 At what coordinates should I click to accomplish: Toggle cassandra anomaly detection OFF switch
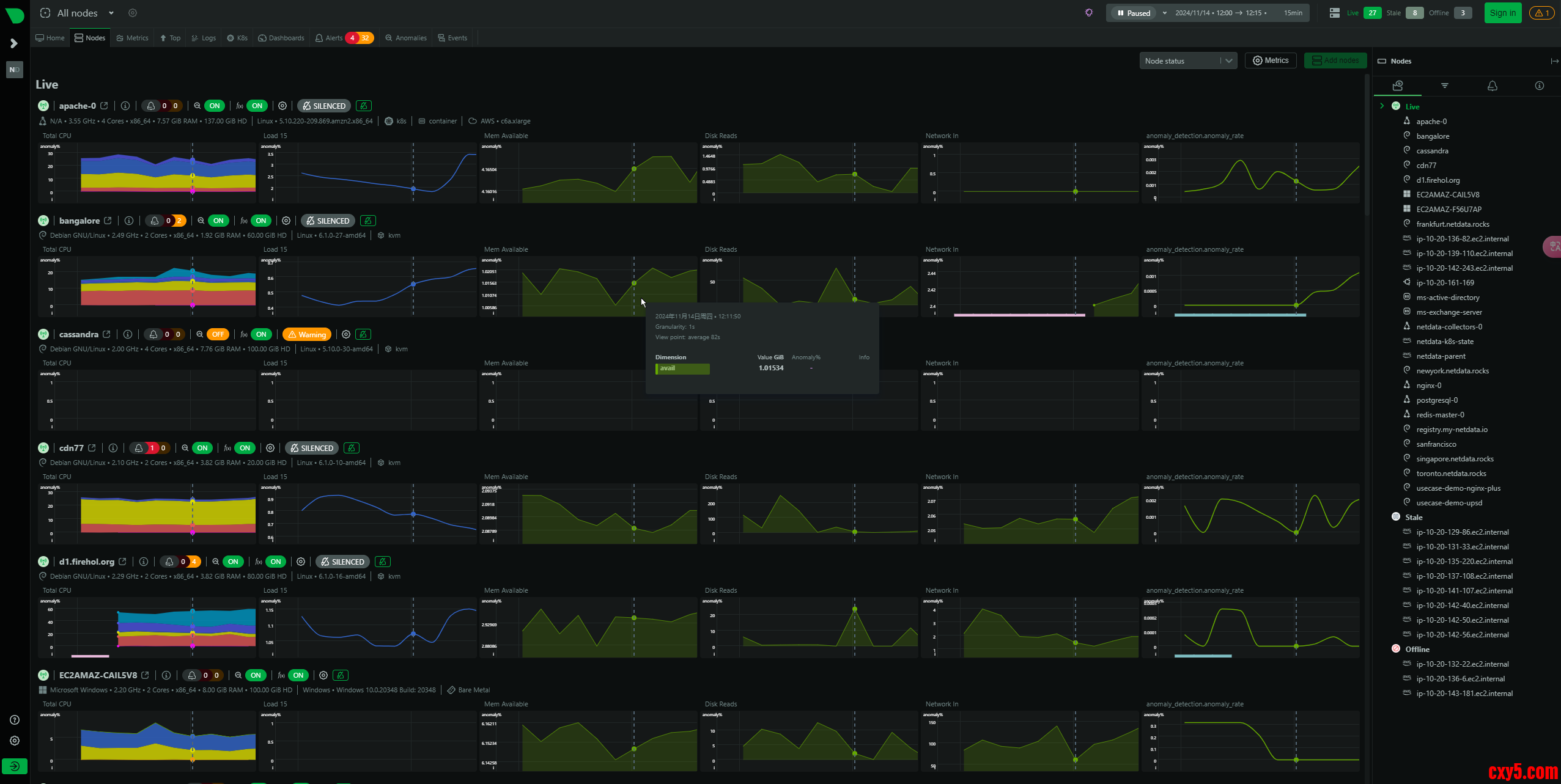218,334
